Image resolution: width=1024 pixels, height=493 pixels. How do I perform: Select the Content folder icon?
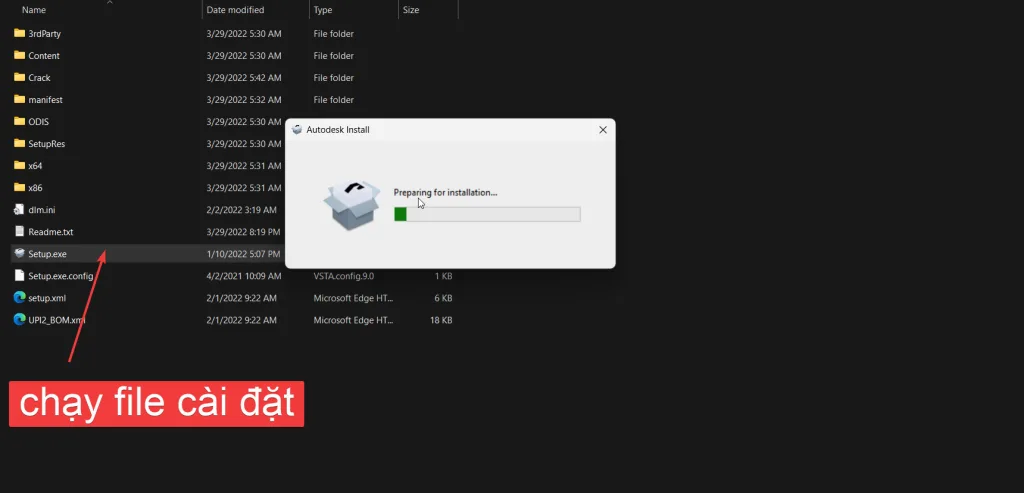20,56
